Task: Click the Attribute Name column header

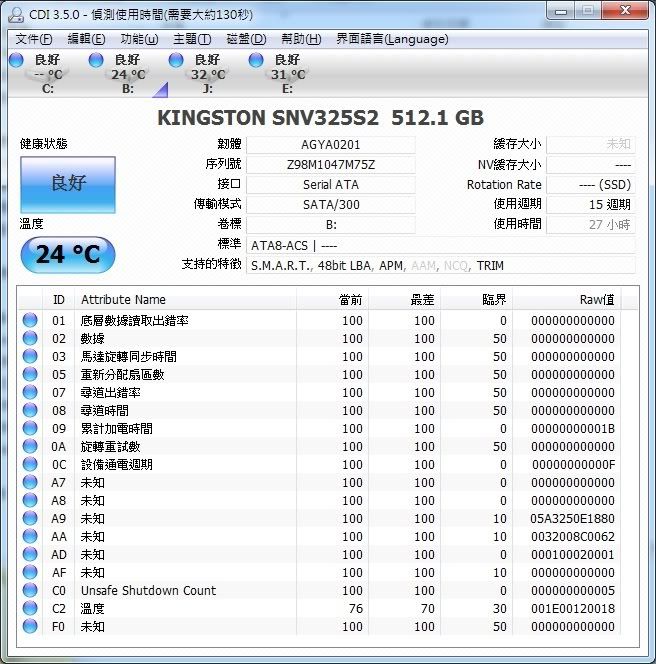Action: (185, 299)
